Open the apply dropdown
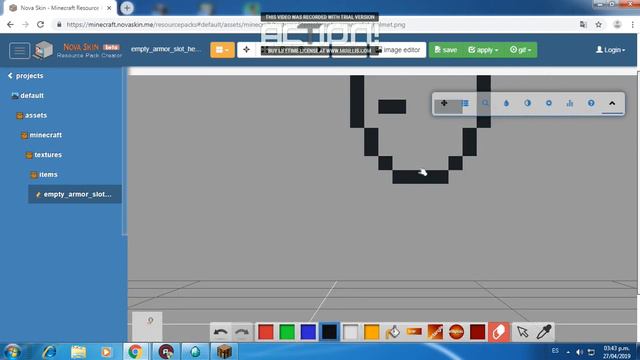The height and width of the screenshot is (360, 640). [x=483, y=50]
